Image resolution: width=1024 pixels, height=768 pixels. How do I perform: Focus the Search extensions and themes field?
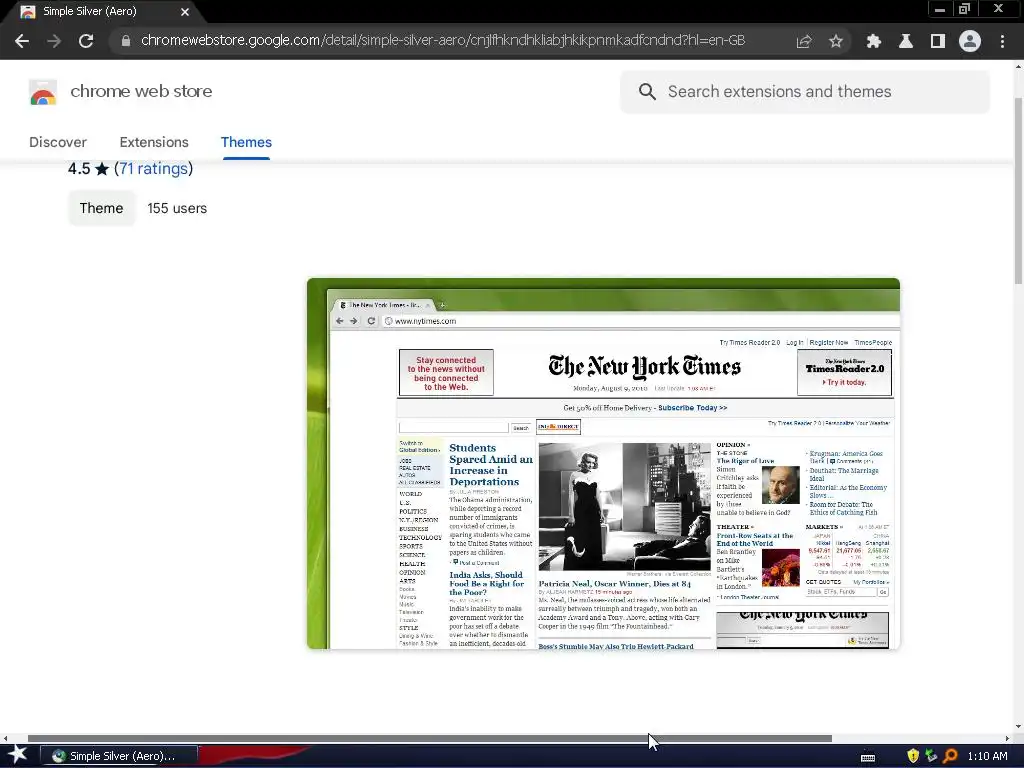pyautogui.click(x=805, y=91)
